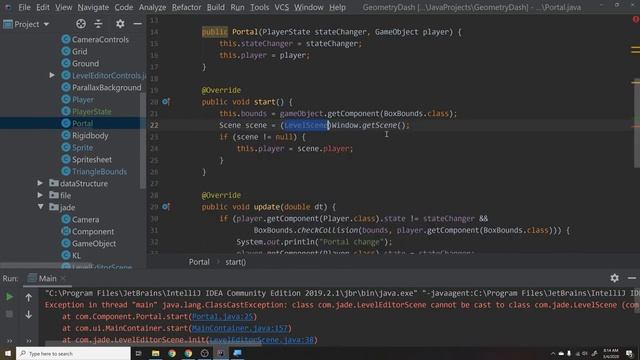This screenshot has width=640, height=360.
Task: Open the Edit menu
Action: pos(42,7)
